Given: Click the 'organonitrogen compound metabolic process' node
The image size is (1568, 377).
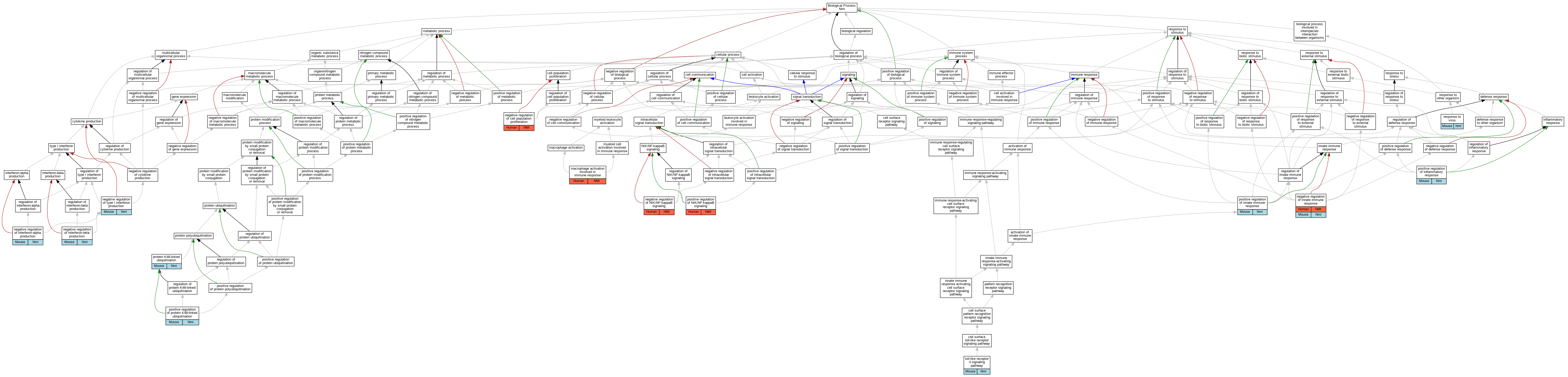Looking at the screenshot, I should (325, 75).
